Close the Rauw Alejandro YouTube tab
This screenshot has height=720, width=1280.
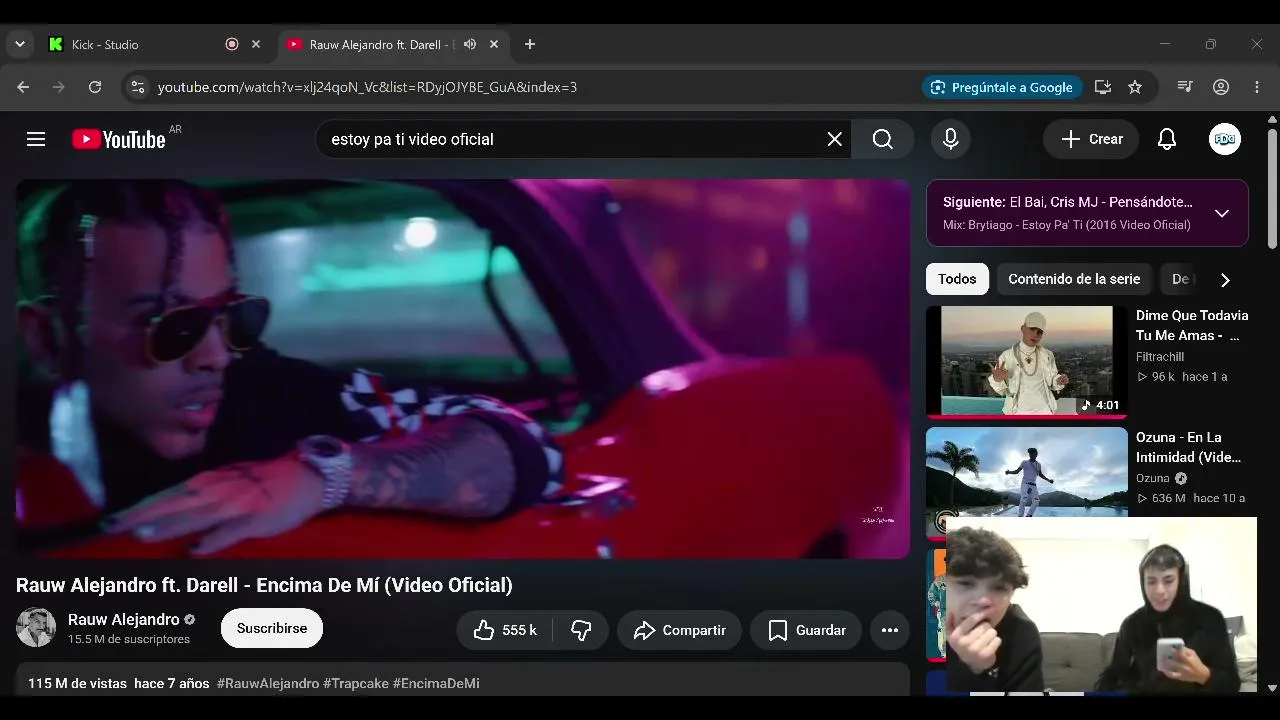[494, 44]
